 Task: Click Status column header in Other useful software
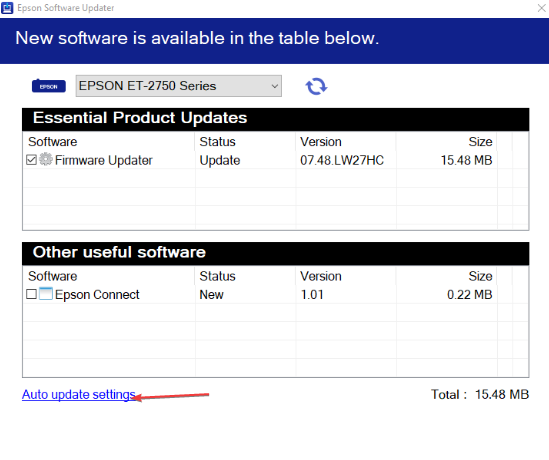pyautogui.click(x=217, y=276)
